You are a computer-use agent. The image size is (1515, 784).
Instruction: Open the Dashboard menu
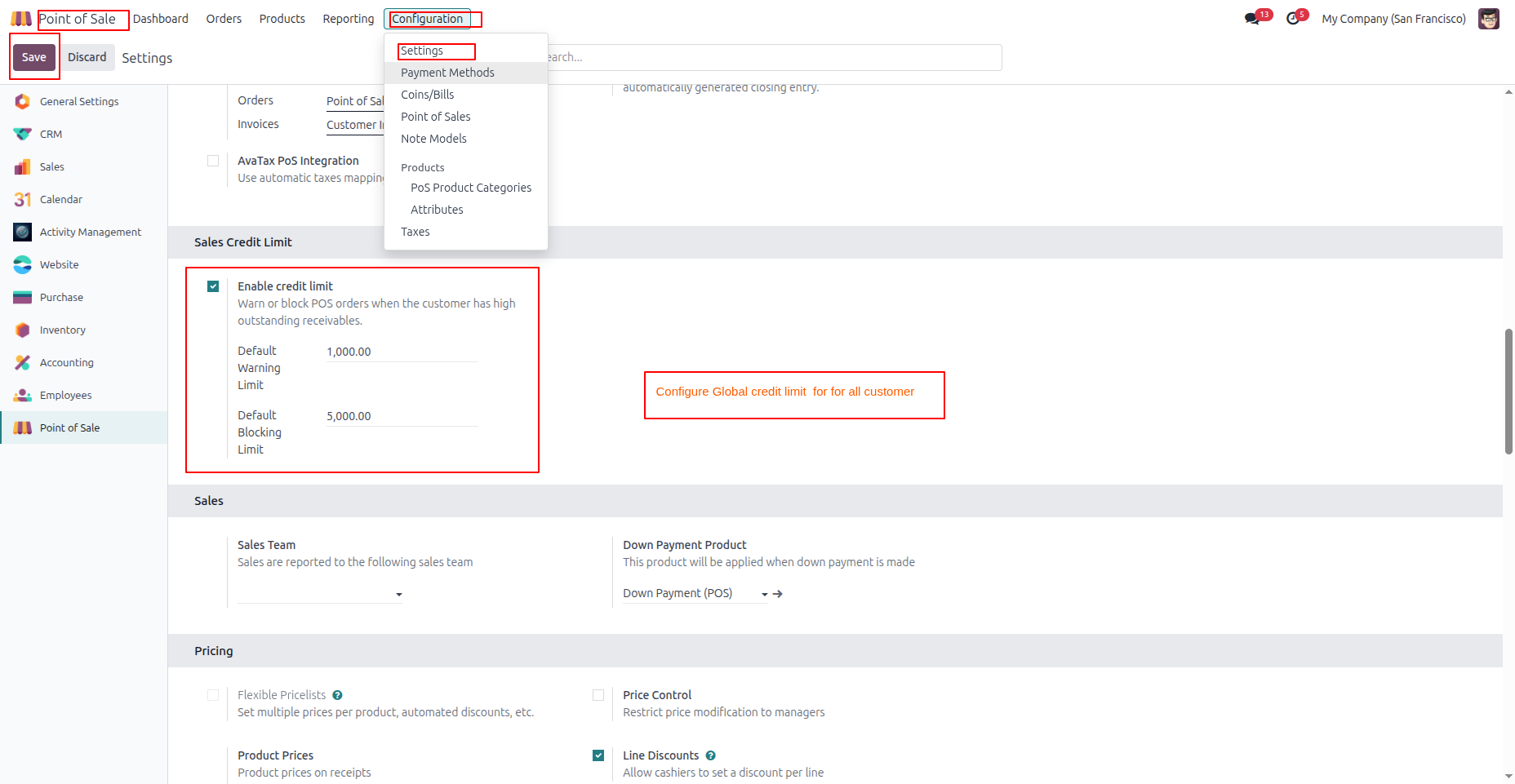[x=161, y=19]
